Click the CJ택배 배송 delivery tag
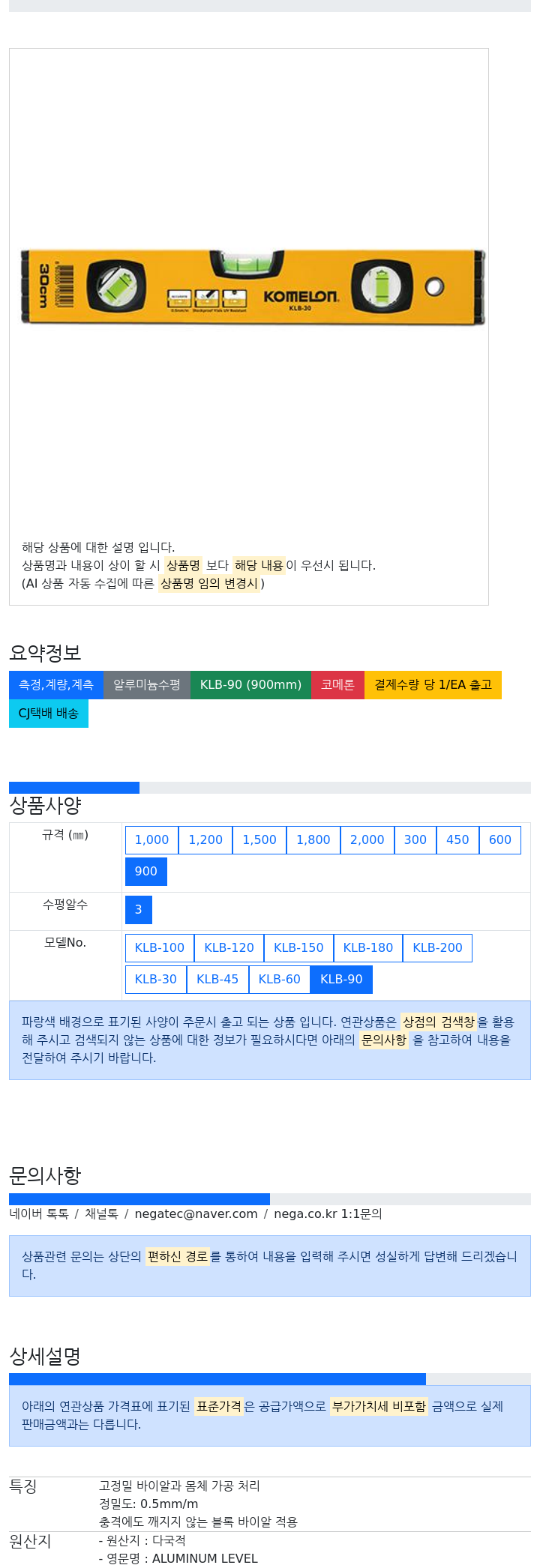Image resolution: width=540 pixels, height=1568 pixels. (49, 714)
